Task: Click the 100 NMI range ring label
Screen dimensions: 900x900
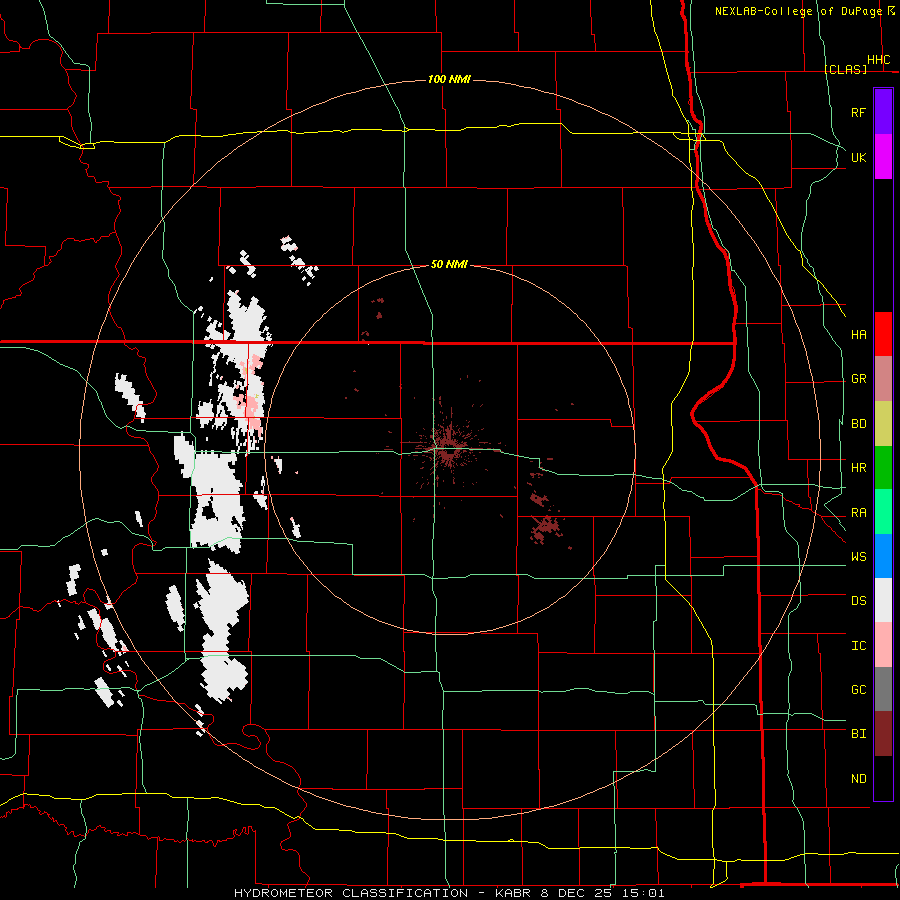Action: click(x=449, y=79)
